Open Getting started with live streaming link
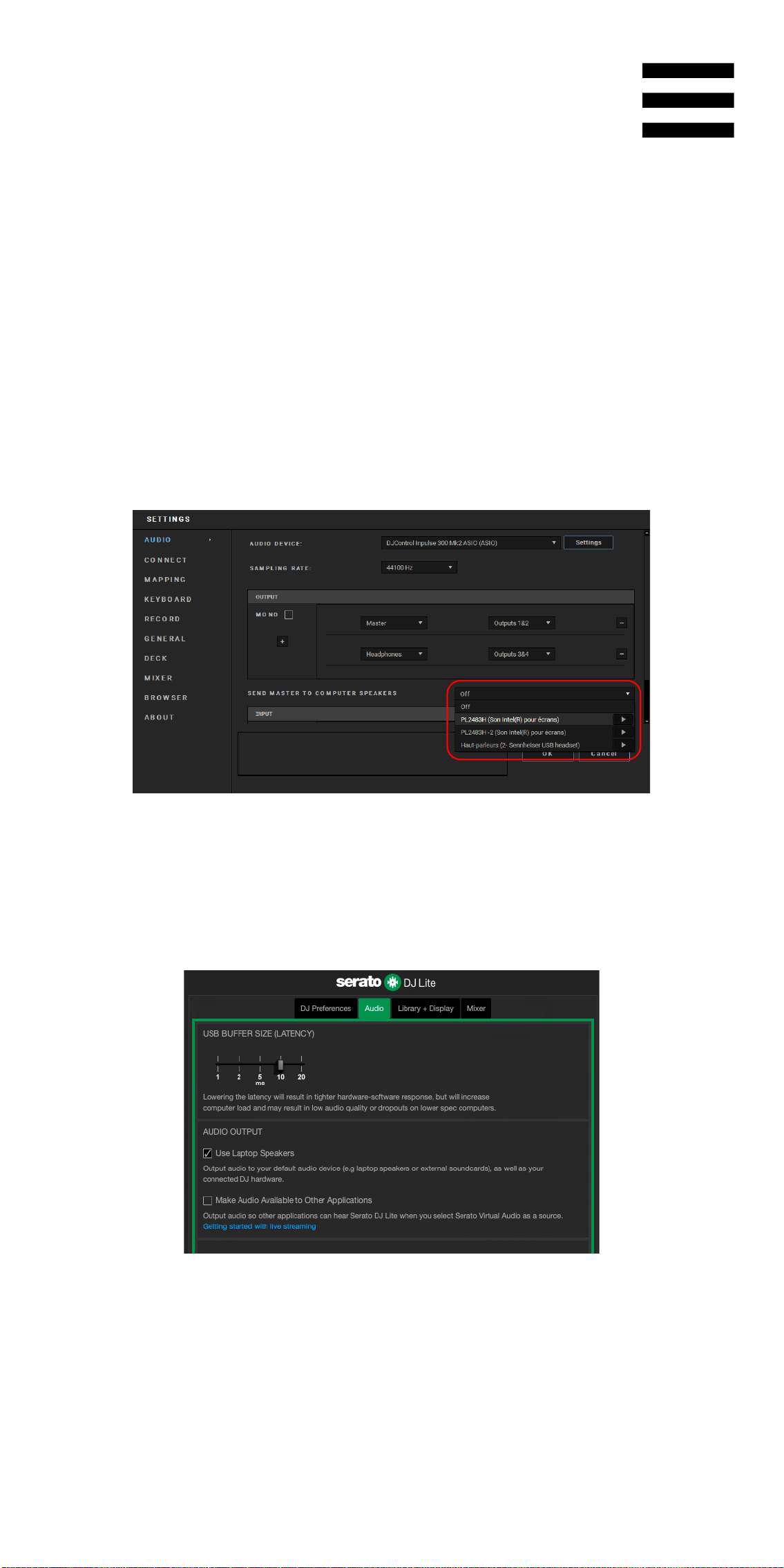The width and height of the screenshot is (784, 1568). click(x=259, y=1227)
